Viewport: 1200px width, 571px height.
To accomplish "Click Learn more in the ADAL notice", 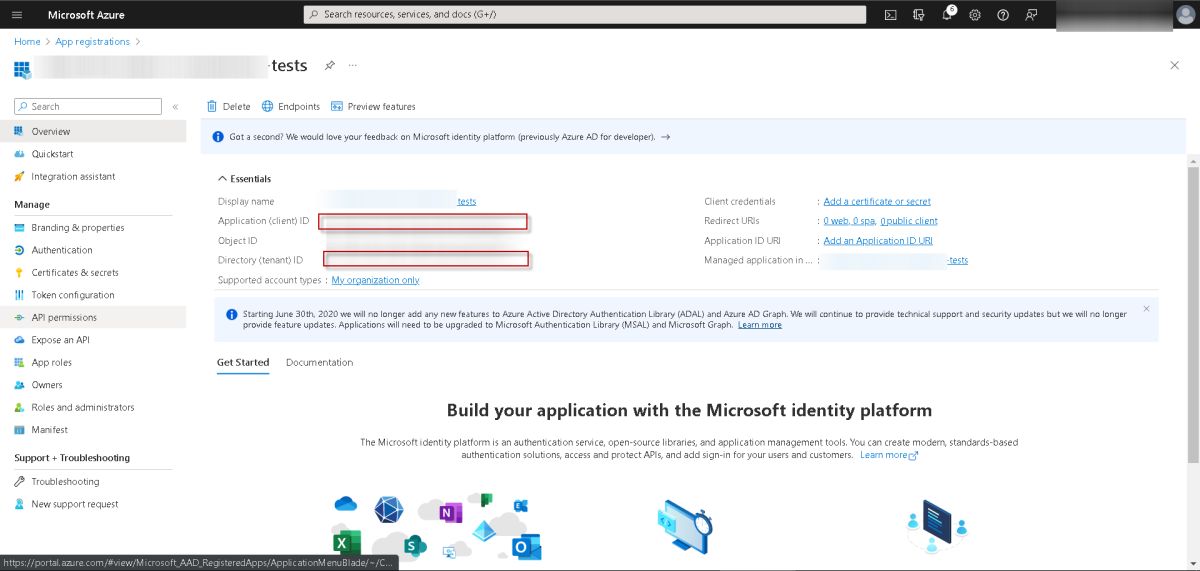I will (760, 325).
